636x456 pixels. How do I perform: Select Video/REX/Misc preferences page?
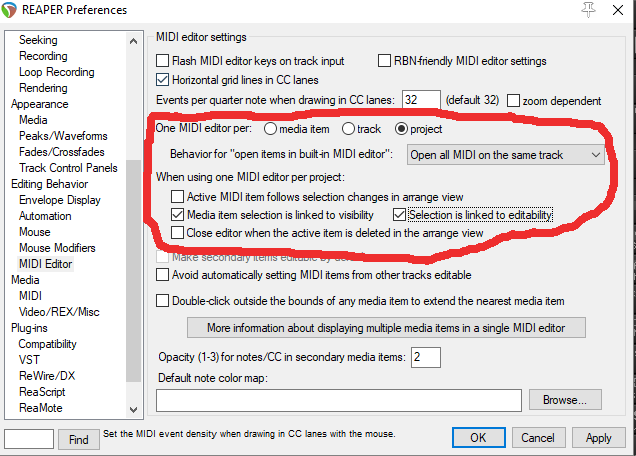[x=59, y=312]
